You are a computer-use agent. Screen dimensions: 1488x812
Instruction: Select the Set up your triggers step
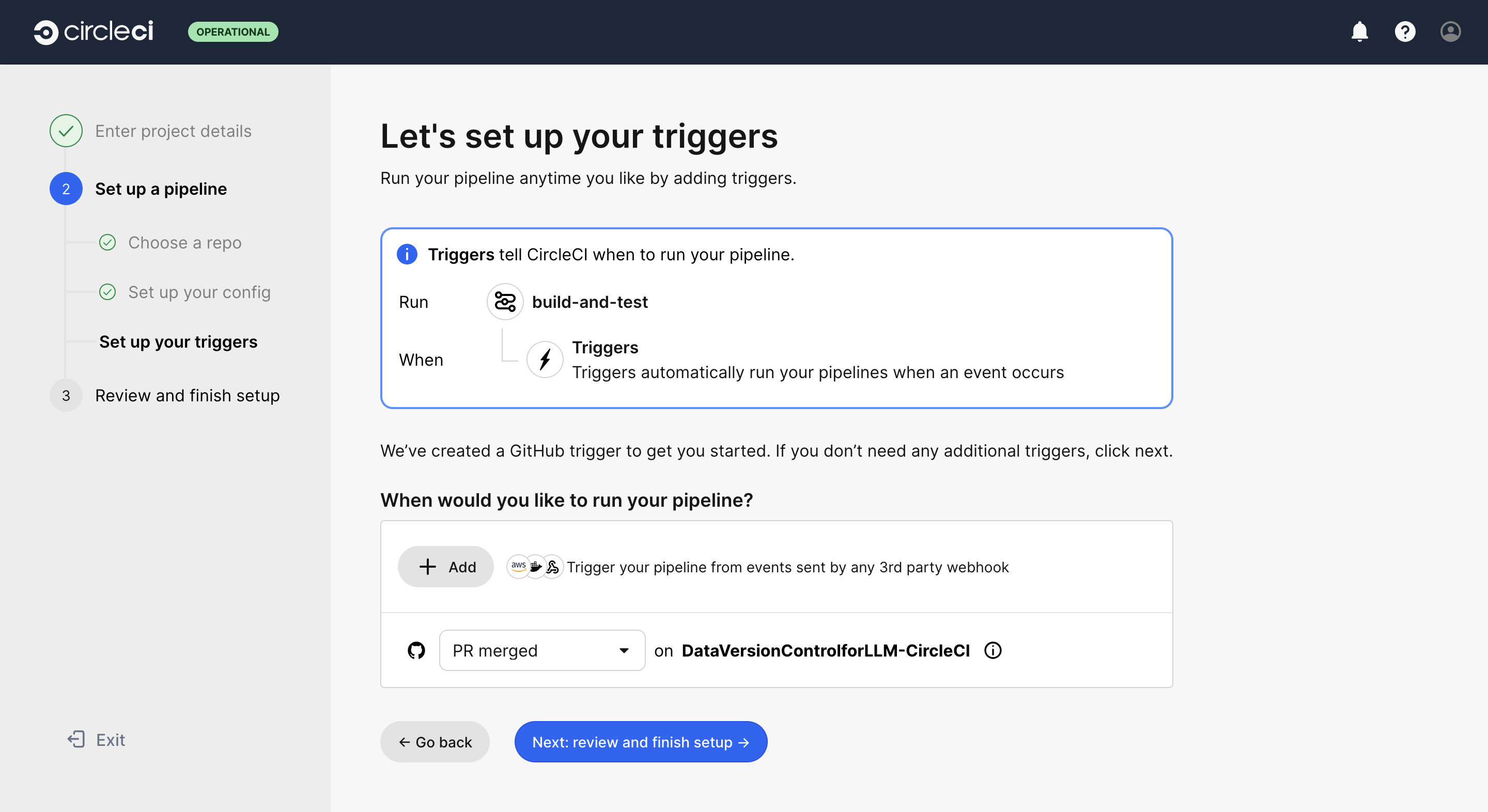[177, 341]
